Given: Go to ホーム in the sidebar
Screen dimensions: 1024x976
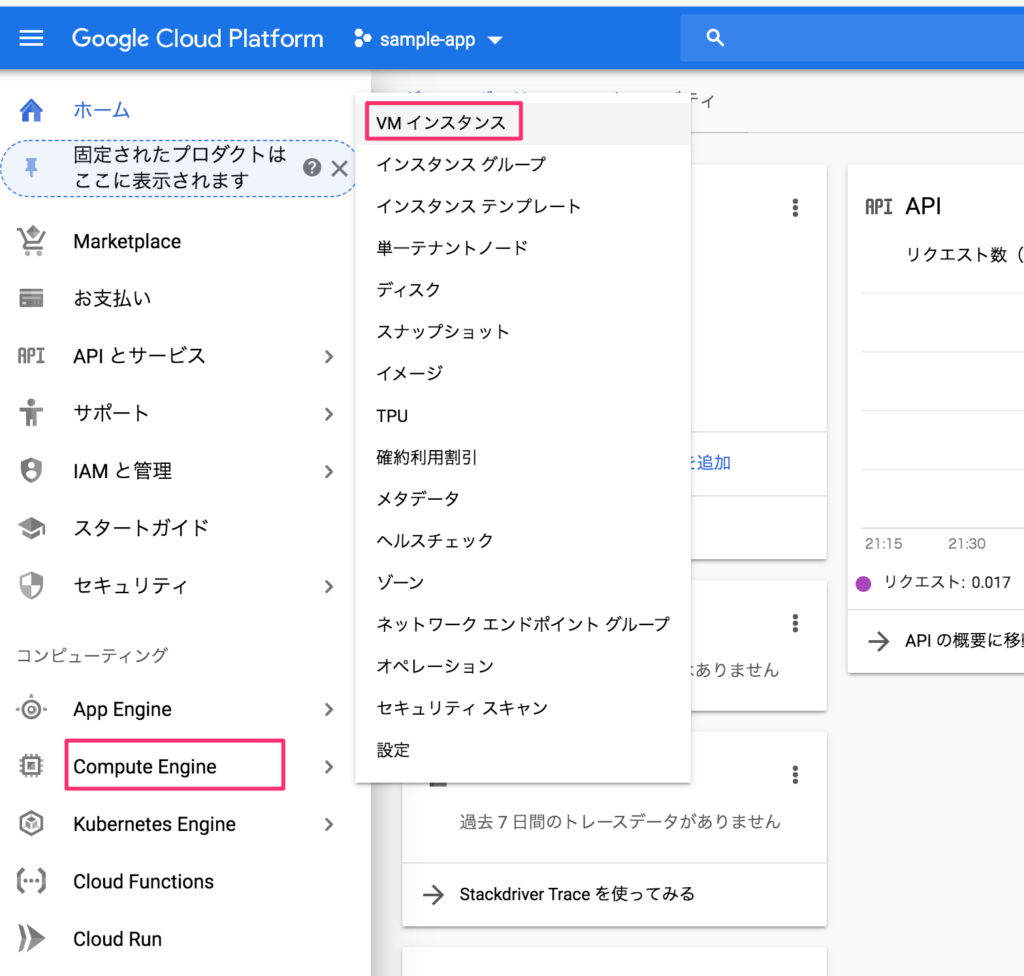Looking at the screenshot, I should tap(102, 110).
